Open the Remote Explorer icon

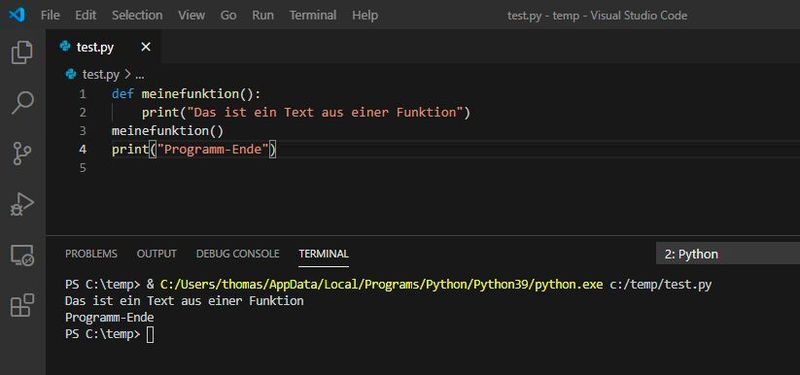(22, 255)
